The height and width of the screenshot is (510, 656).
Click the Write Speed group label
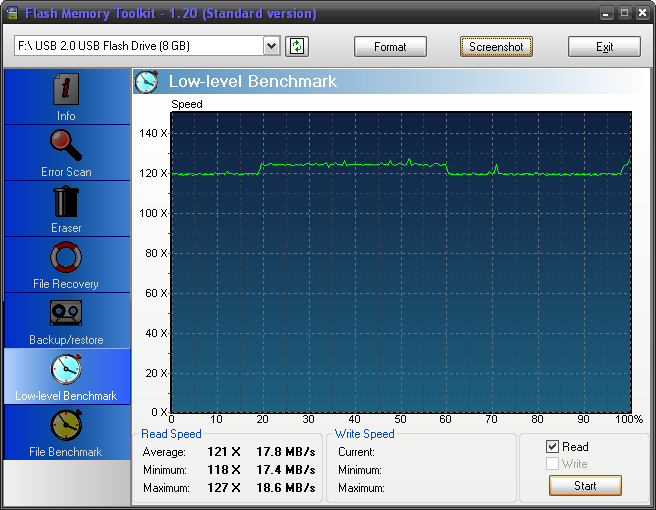(x=364, y=434)
